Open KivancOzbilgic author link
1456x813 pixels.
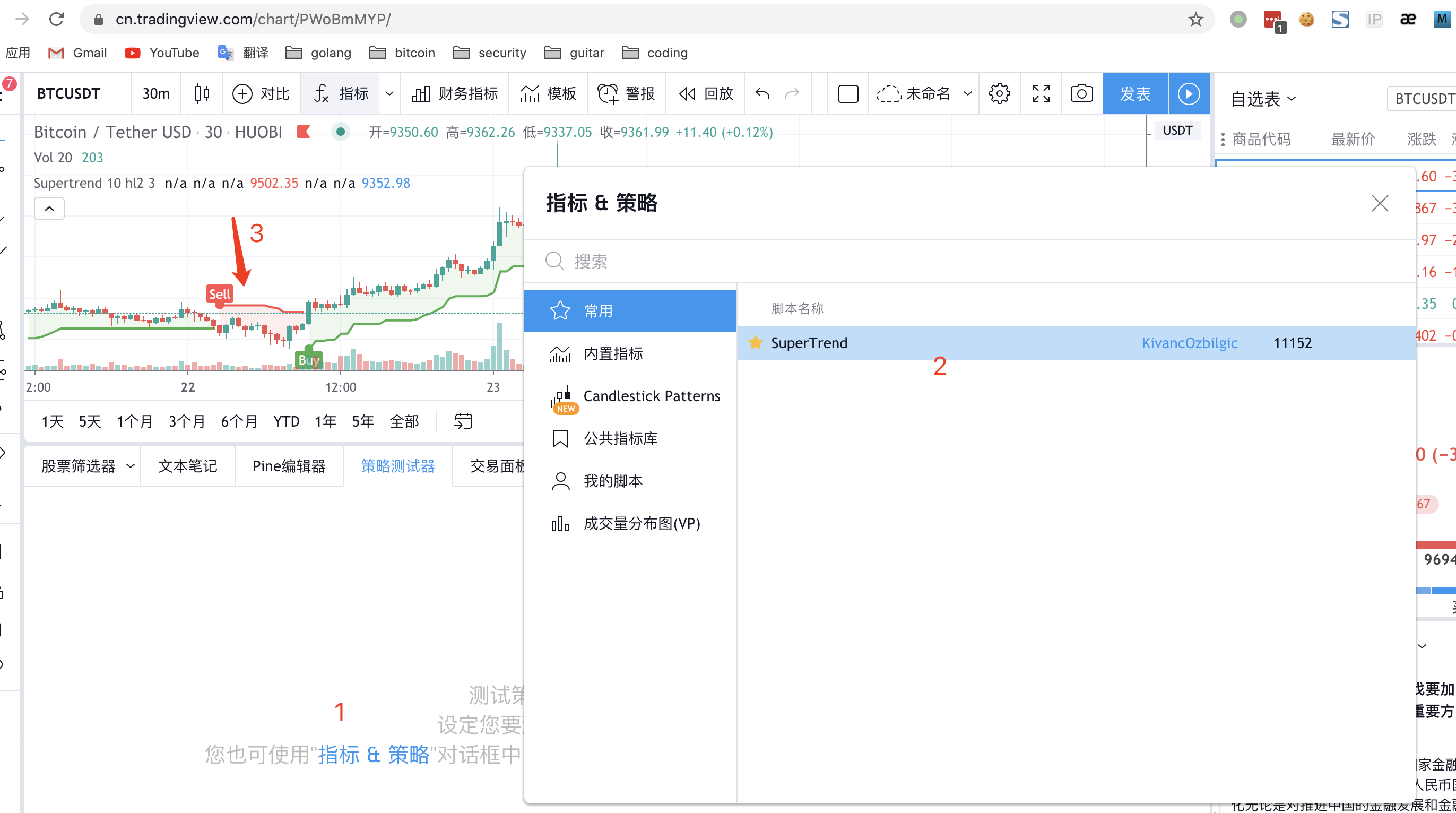click(1189, 343)
